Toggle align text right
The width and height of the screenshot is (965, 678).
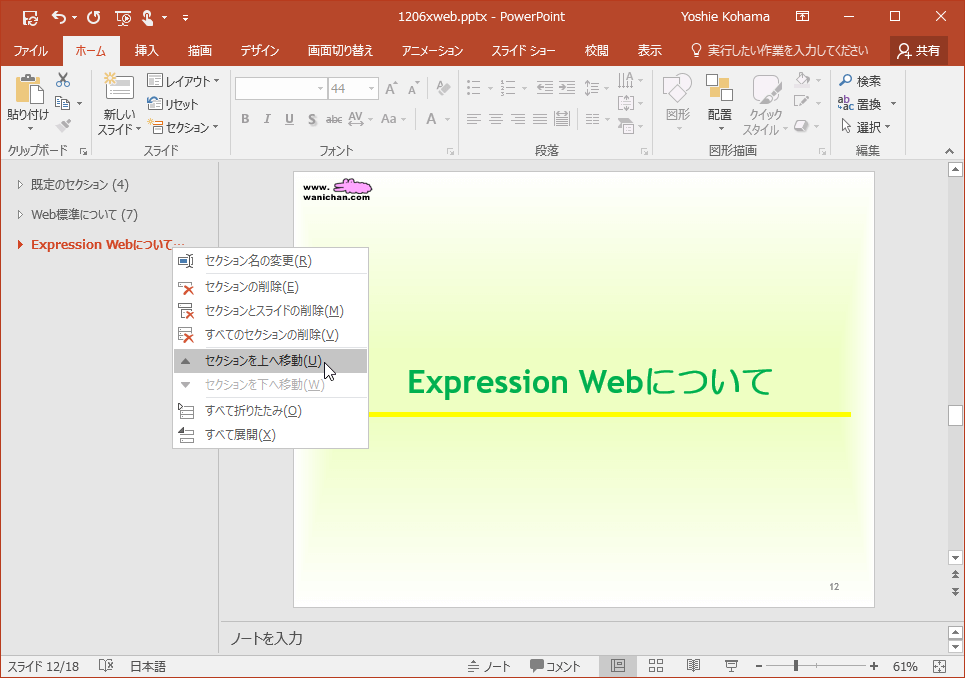point(518,119)
